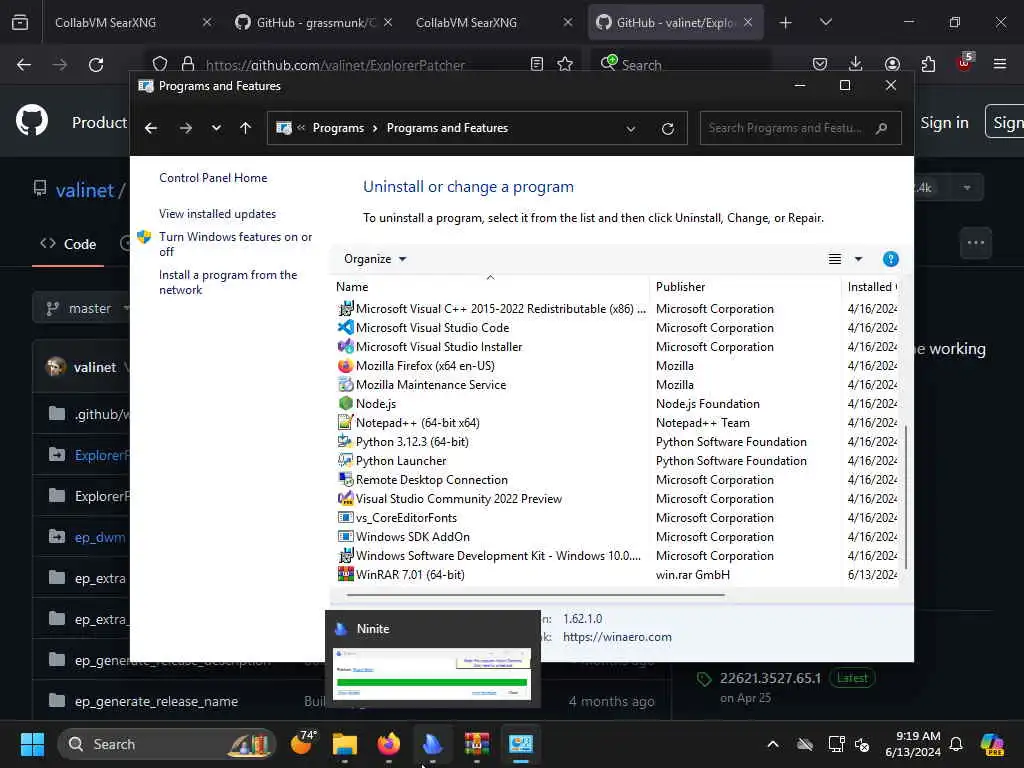Open WinRAR from the taskbar

477,744
